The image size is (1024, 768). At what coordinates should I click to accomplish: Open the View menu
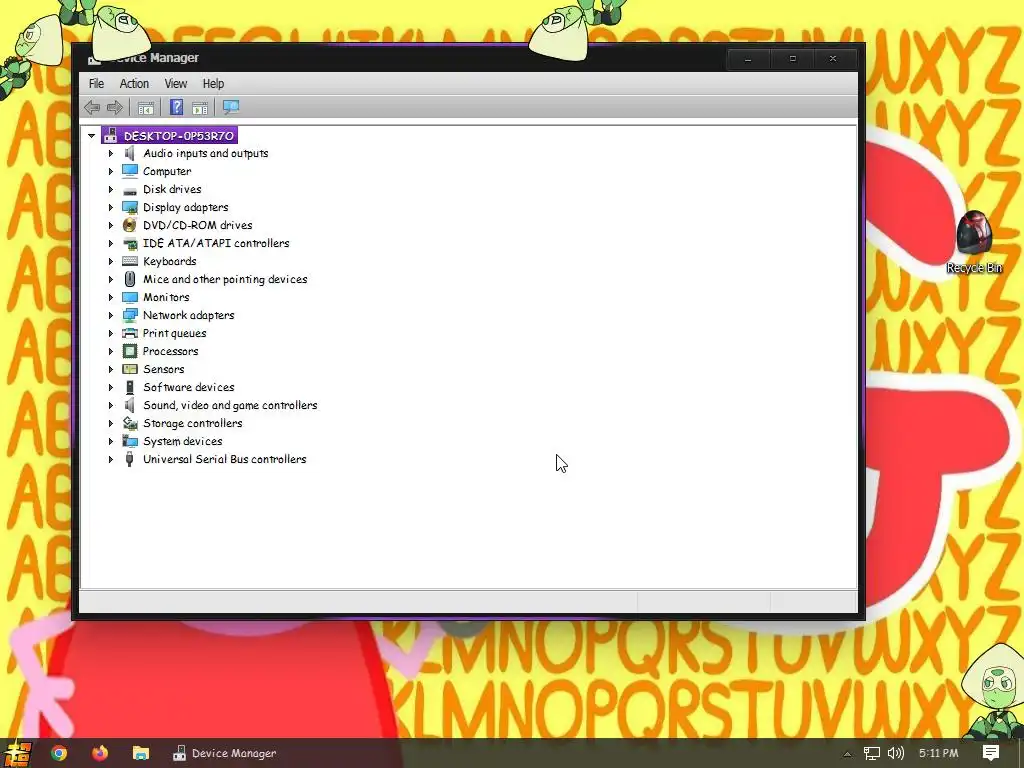click(175, 84)
